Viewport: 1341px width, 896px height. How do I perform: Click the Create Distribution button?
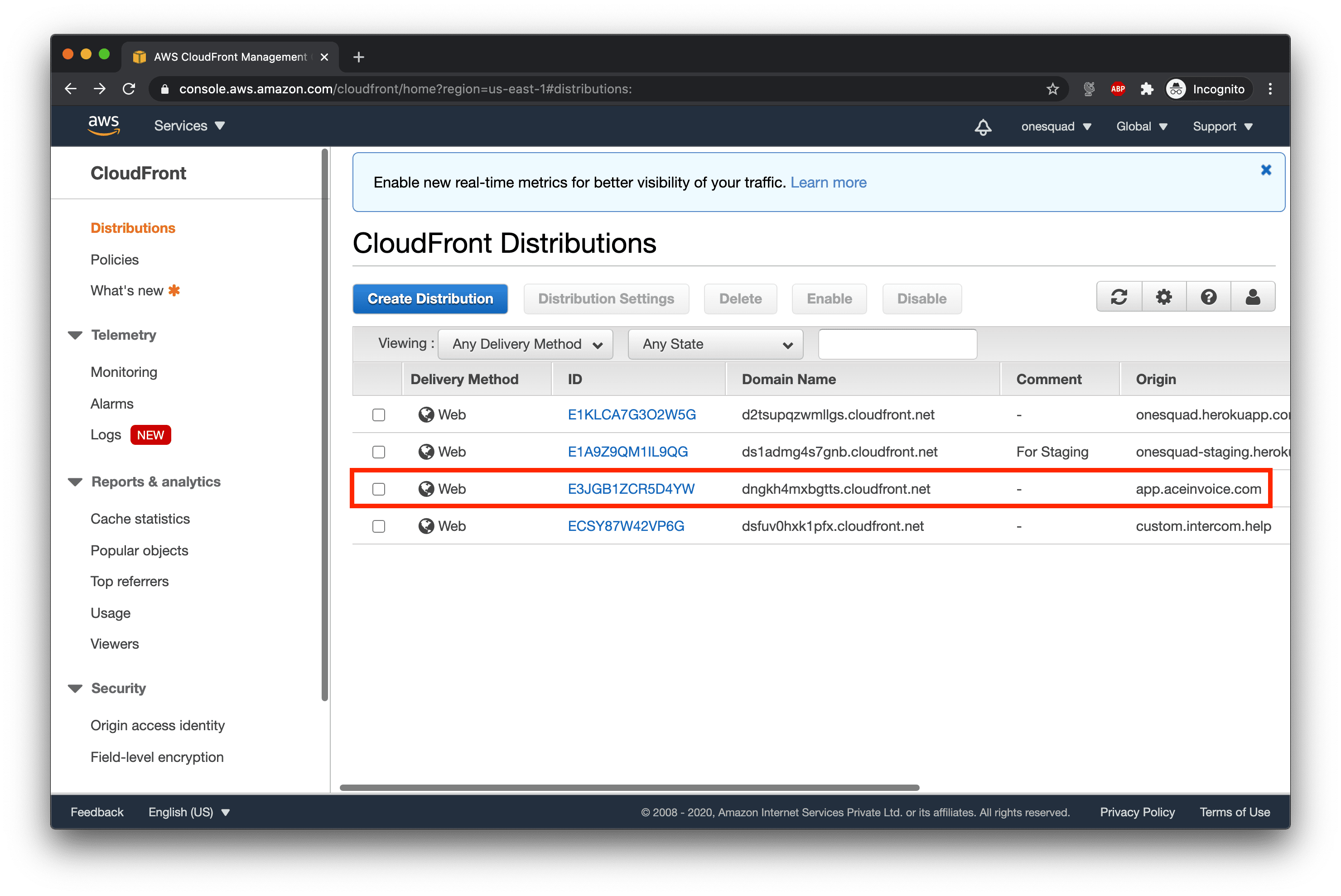429,298
